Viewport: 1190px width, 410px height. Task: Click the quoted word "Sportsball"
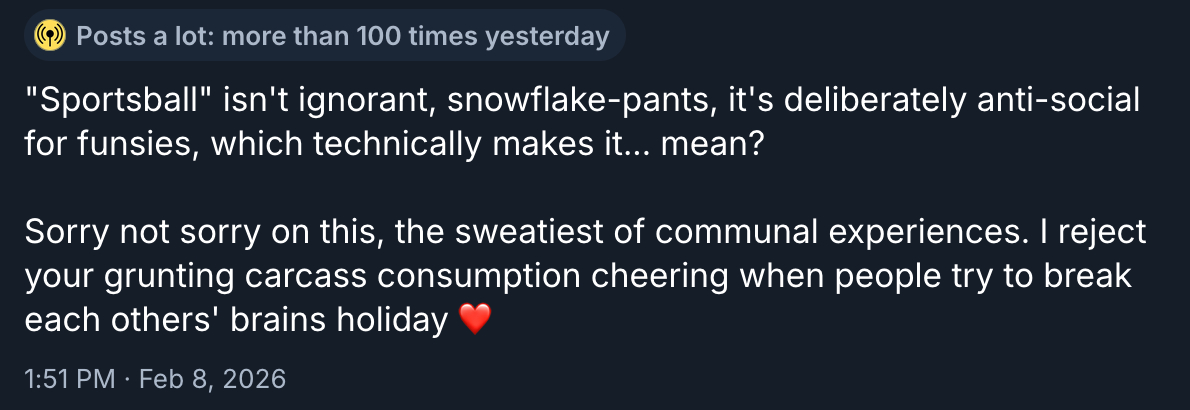coord(119,100)
